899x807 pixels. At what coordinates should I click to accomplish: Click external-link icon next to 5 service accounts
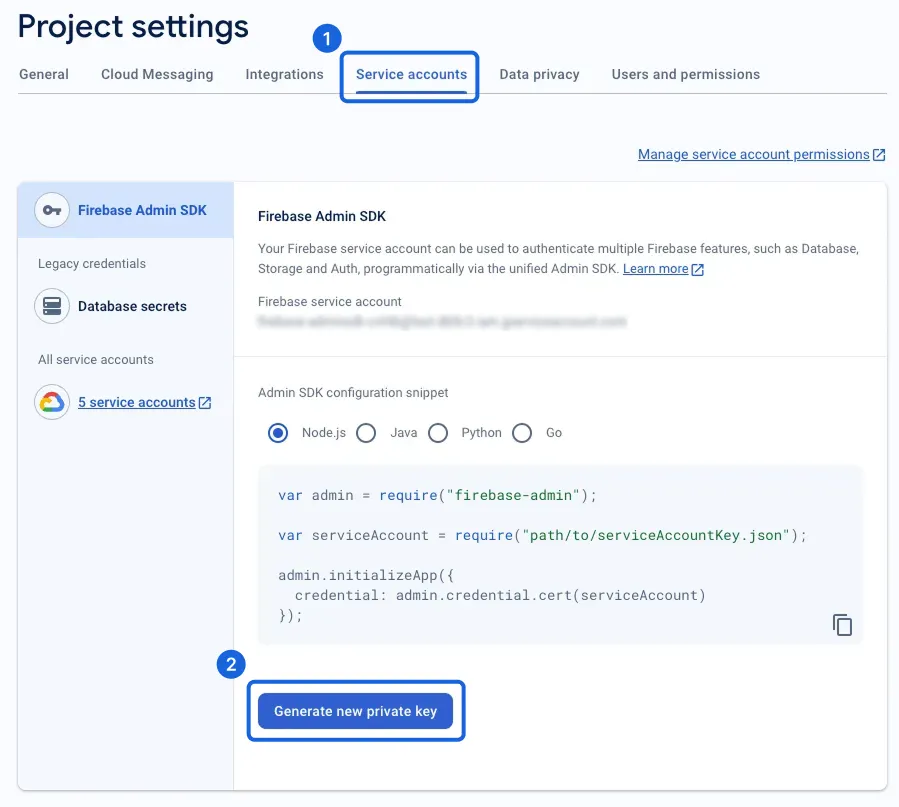(205, 403)
